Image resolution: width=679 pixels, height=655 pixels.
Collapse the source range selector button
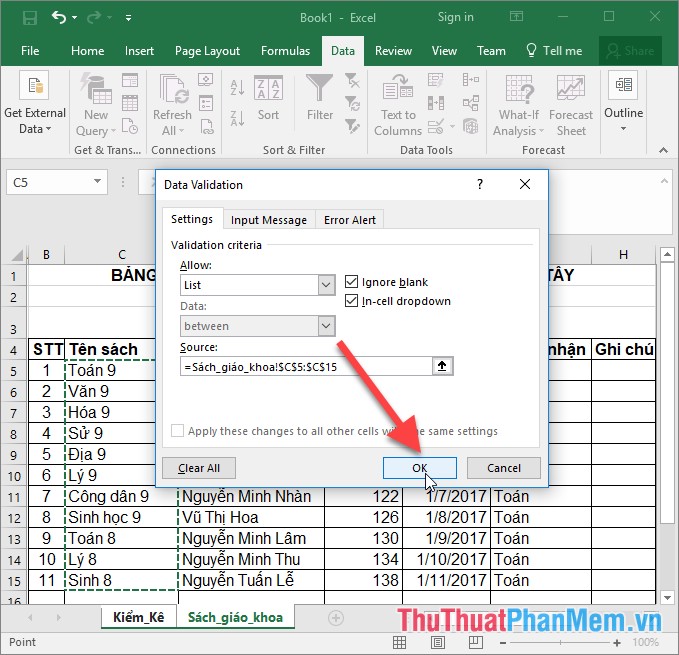(x=442, y=366)
